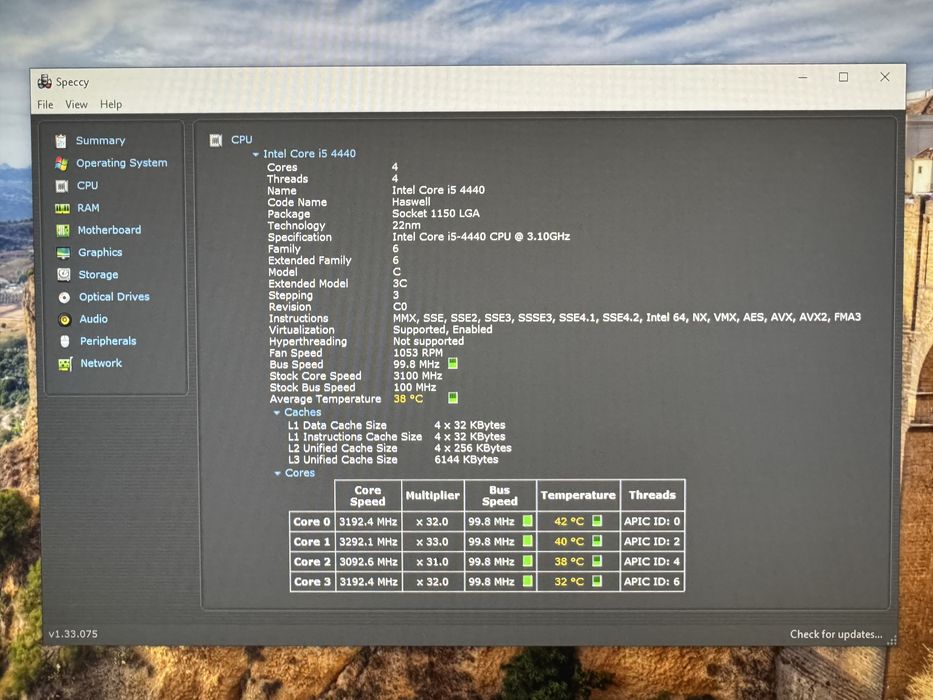This screenshot has width=933, height=700.
Task: Click Core 2 bus speed graph icon
Action: (x=527, y=561)
